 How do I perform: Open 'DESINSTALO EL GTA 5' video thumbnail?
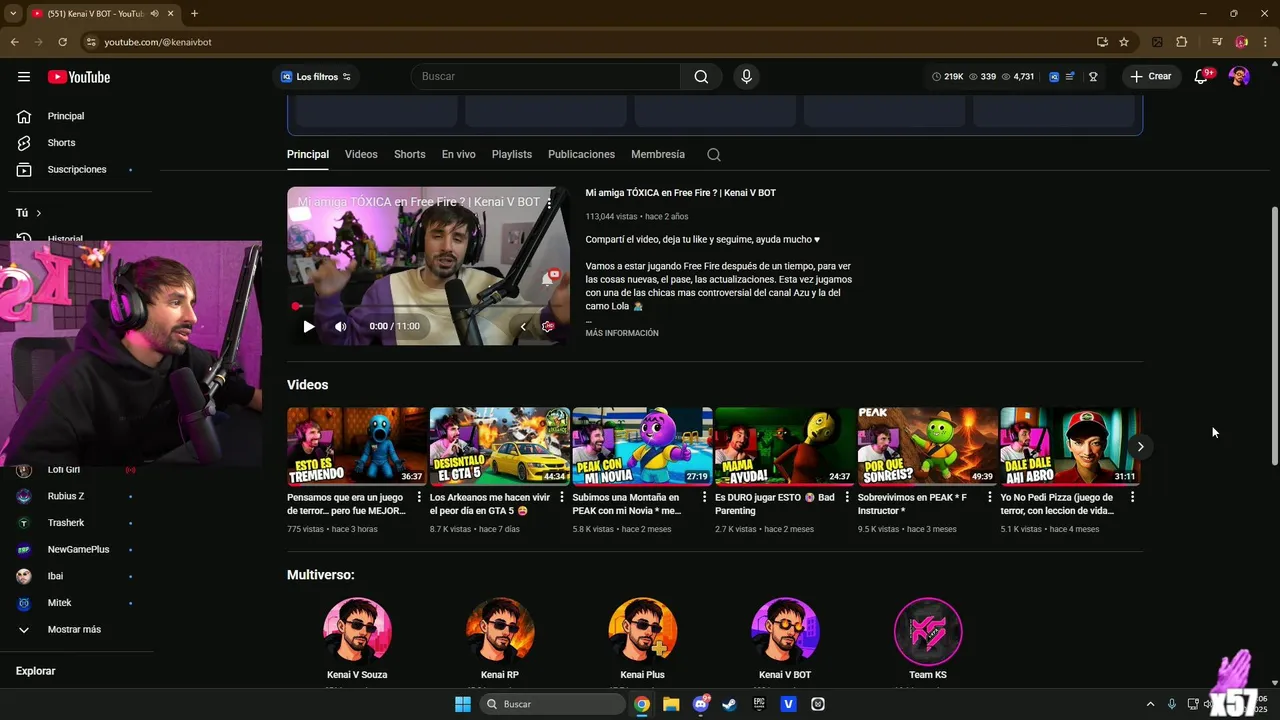point(500,446)
